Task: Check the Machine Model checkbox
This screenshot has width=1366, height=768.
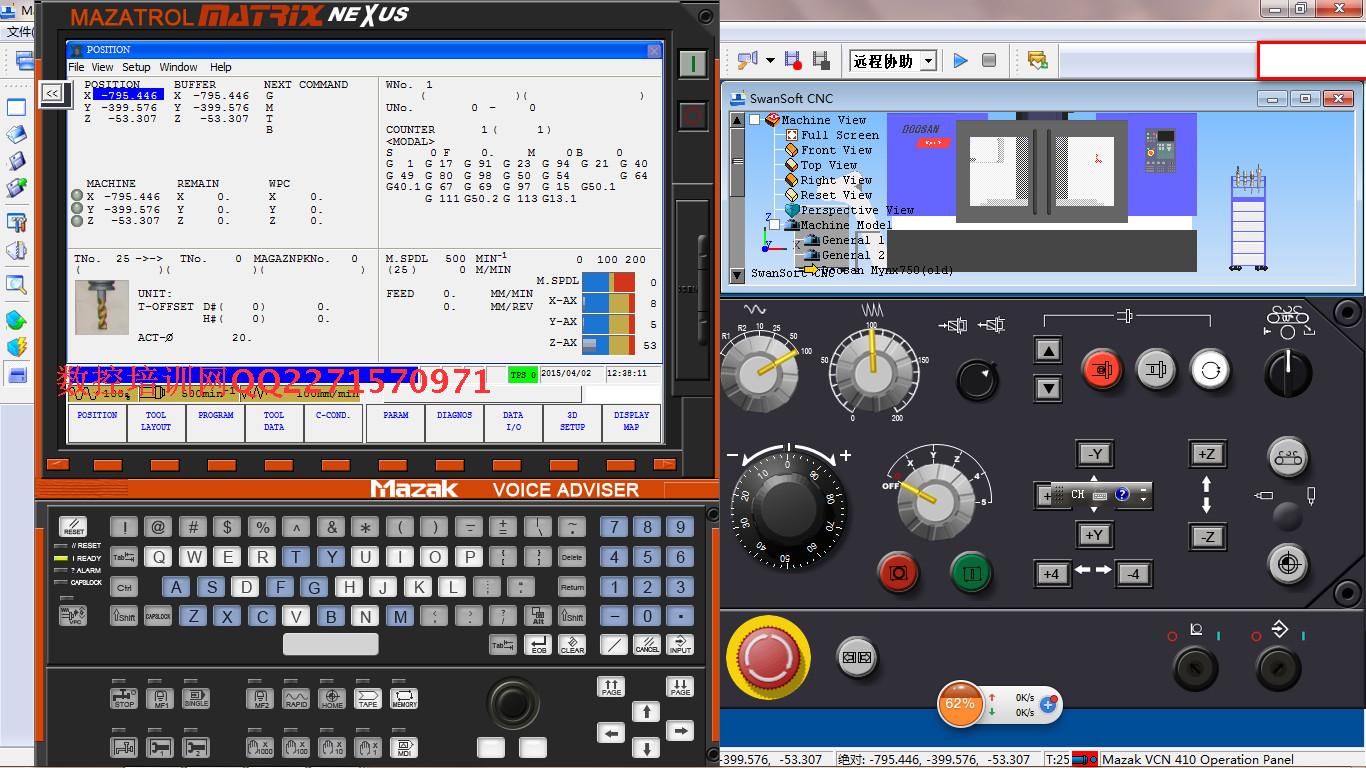Action: click(774, 225)
